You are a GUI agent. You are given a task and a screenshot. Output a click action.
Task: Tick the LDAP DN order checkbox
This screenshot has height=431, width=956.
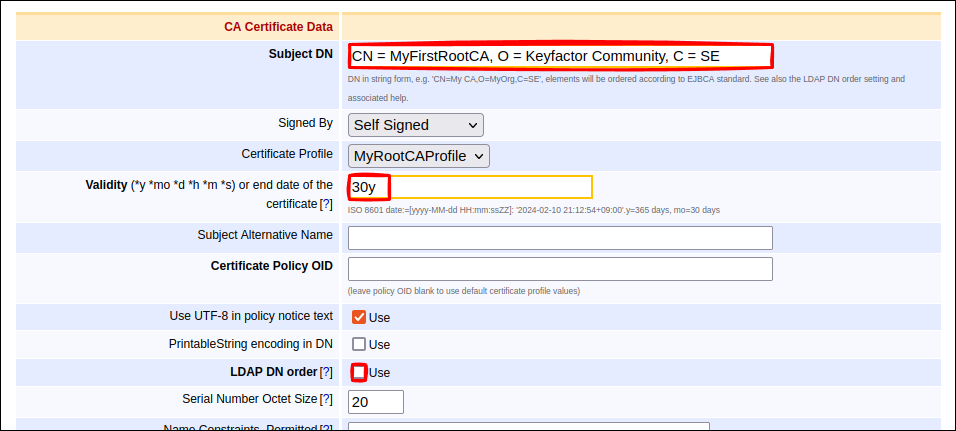point(359,372)
